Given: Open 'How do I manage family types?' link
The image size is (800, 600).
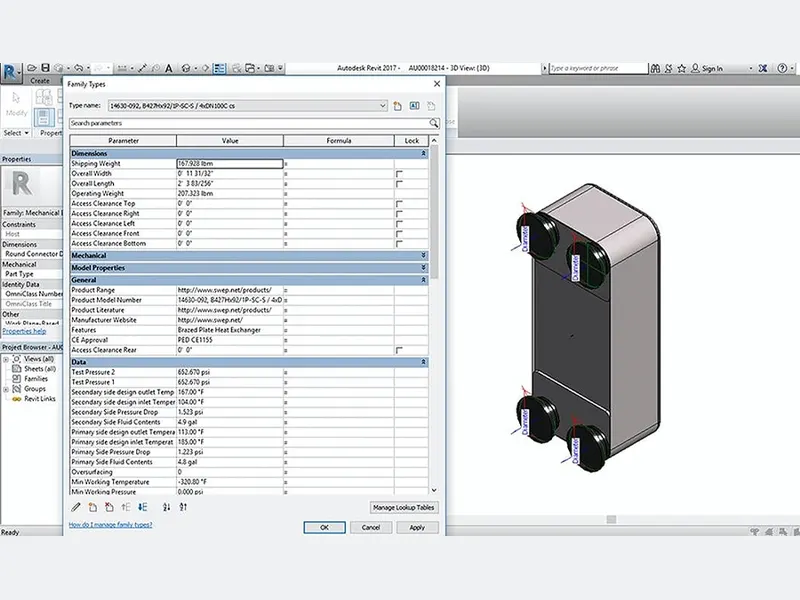Looking at the screenshot, I should (110, 524).
